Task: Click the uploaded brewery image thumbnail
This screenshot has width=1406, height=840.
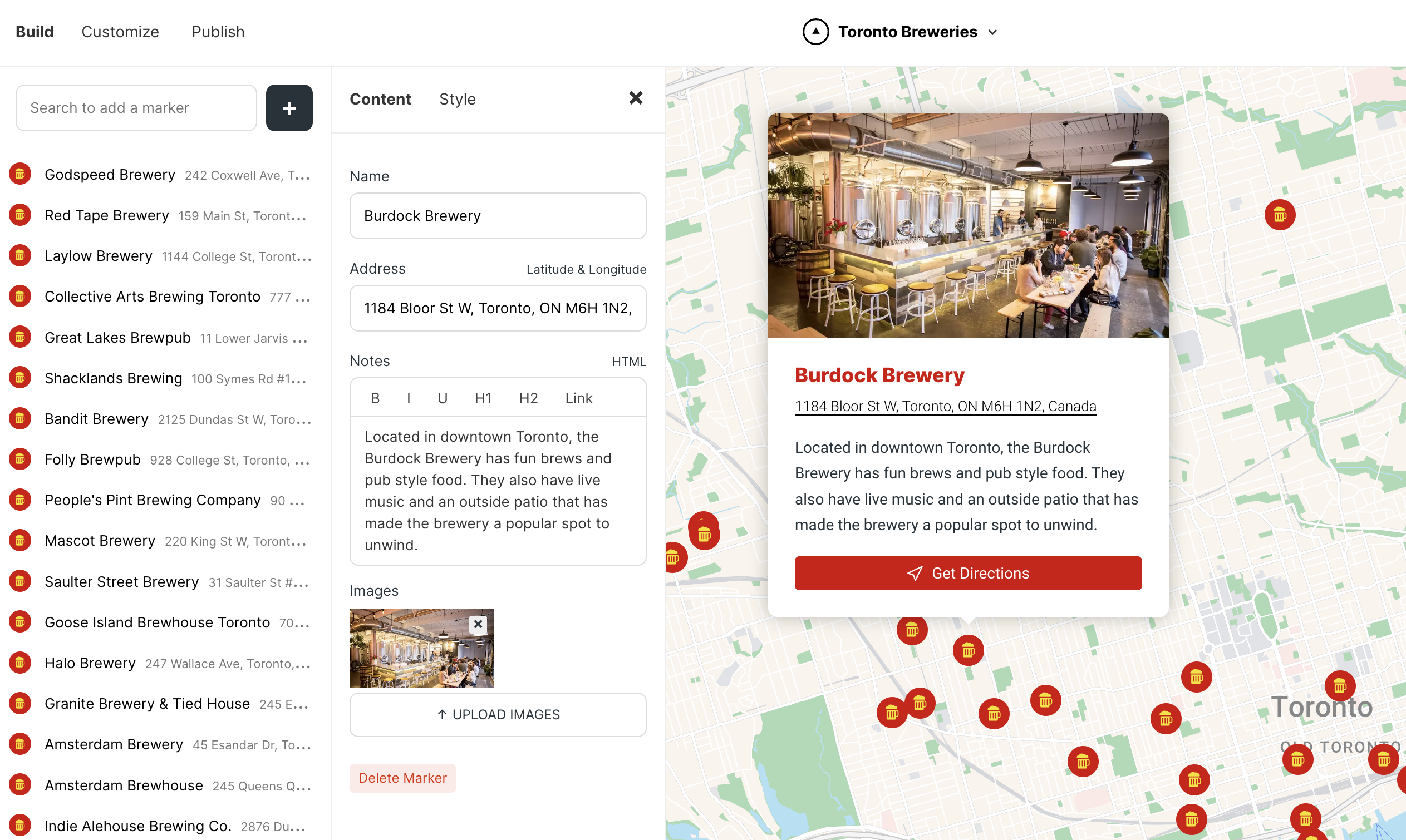Action: [x=421, y=648]
